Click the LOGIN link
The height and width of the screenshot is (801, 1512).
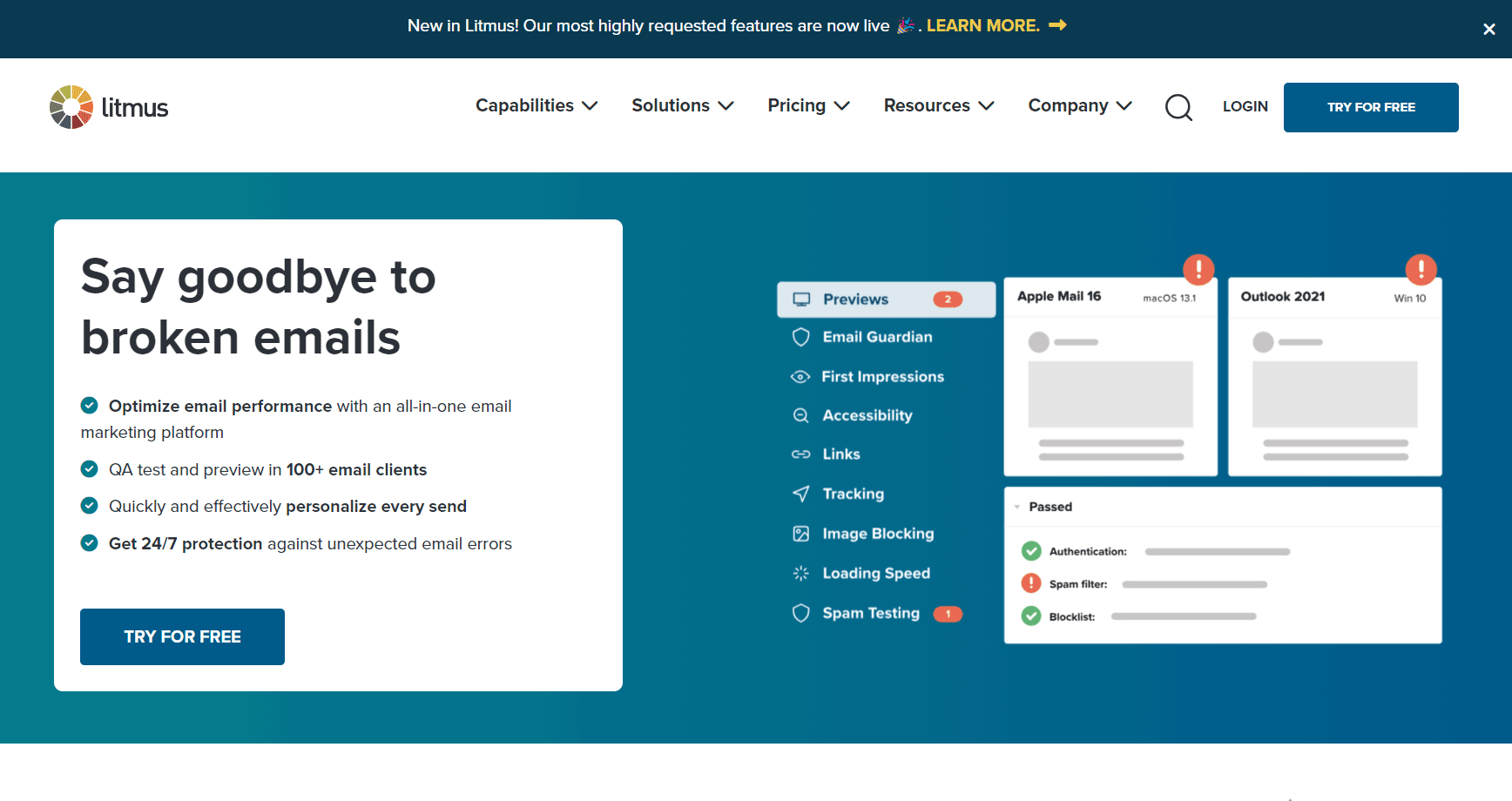pos(1245,106)
